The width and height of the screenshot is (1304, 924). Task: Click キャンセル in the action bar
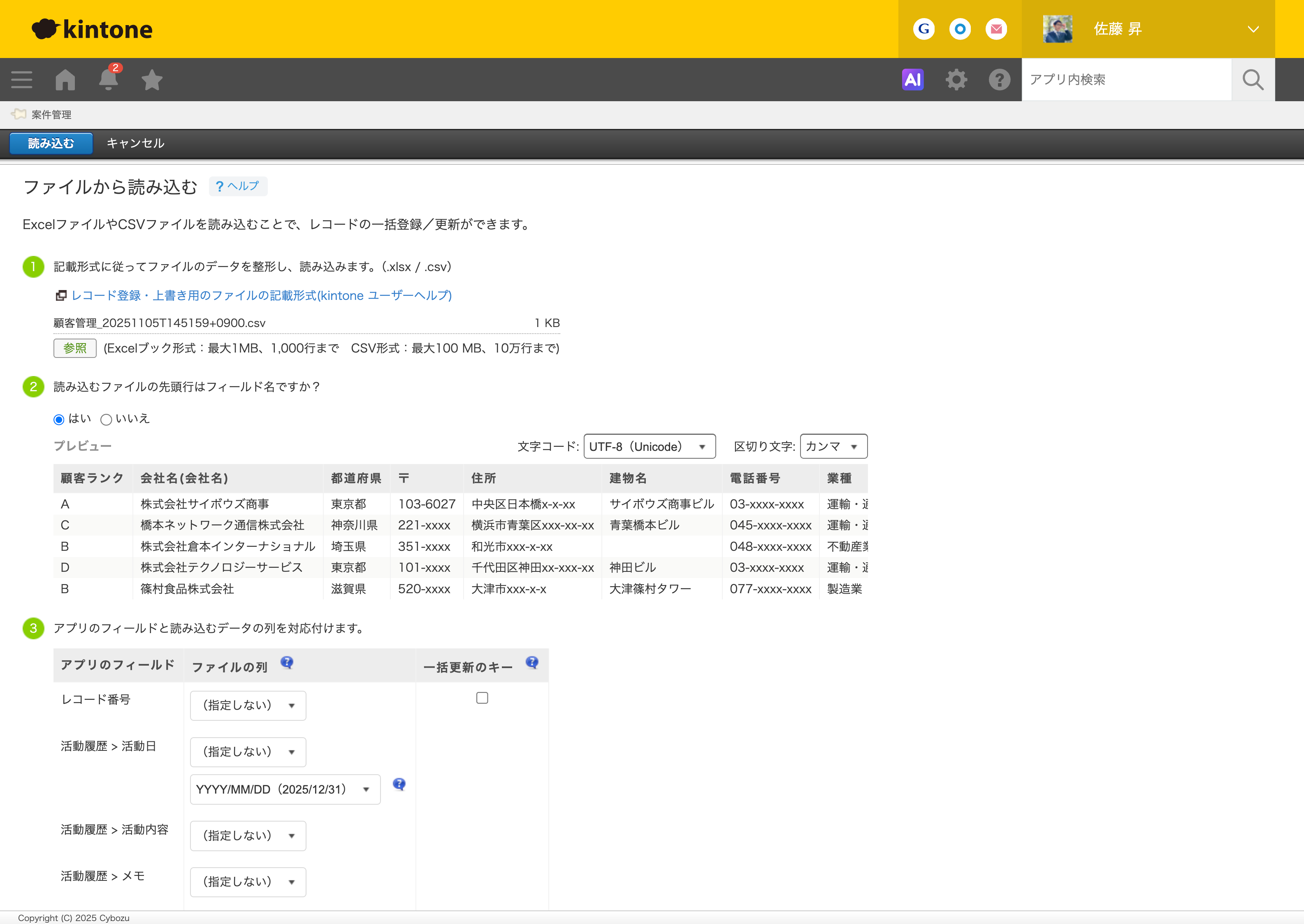point(135,144)
